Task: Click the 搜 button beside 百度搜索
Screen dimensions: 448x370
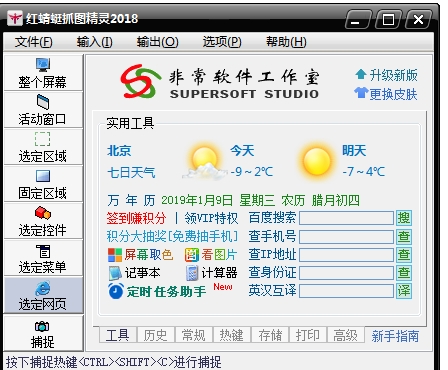Action: coord(404,218)
